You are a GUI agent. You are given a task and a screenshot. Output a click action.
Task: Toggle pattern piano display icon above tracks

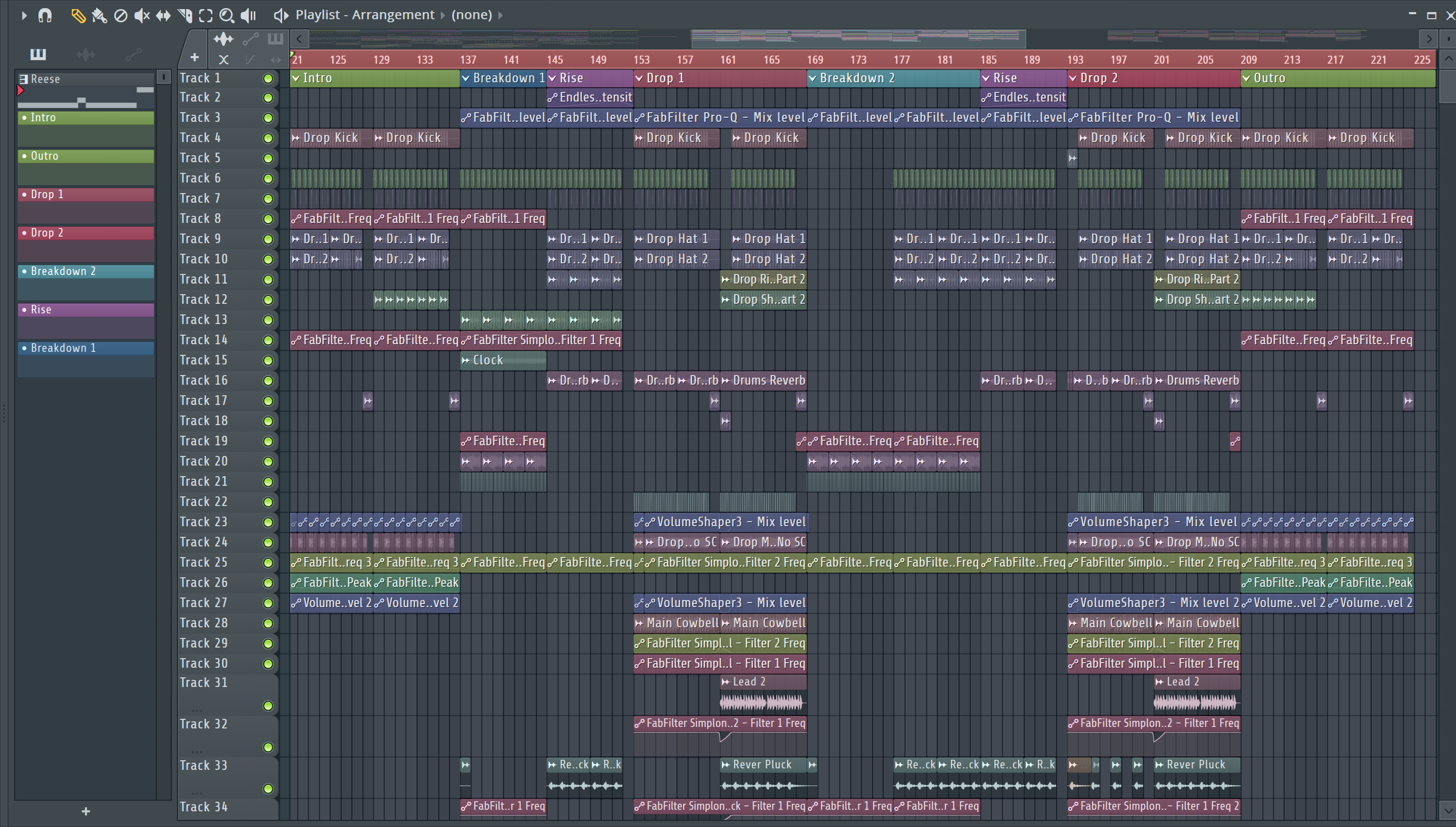[276, 39]
